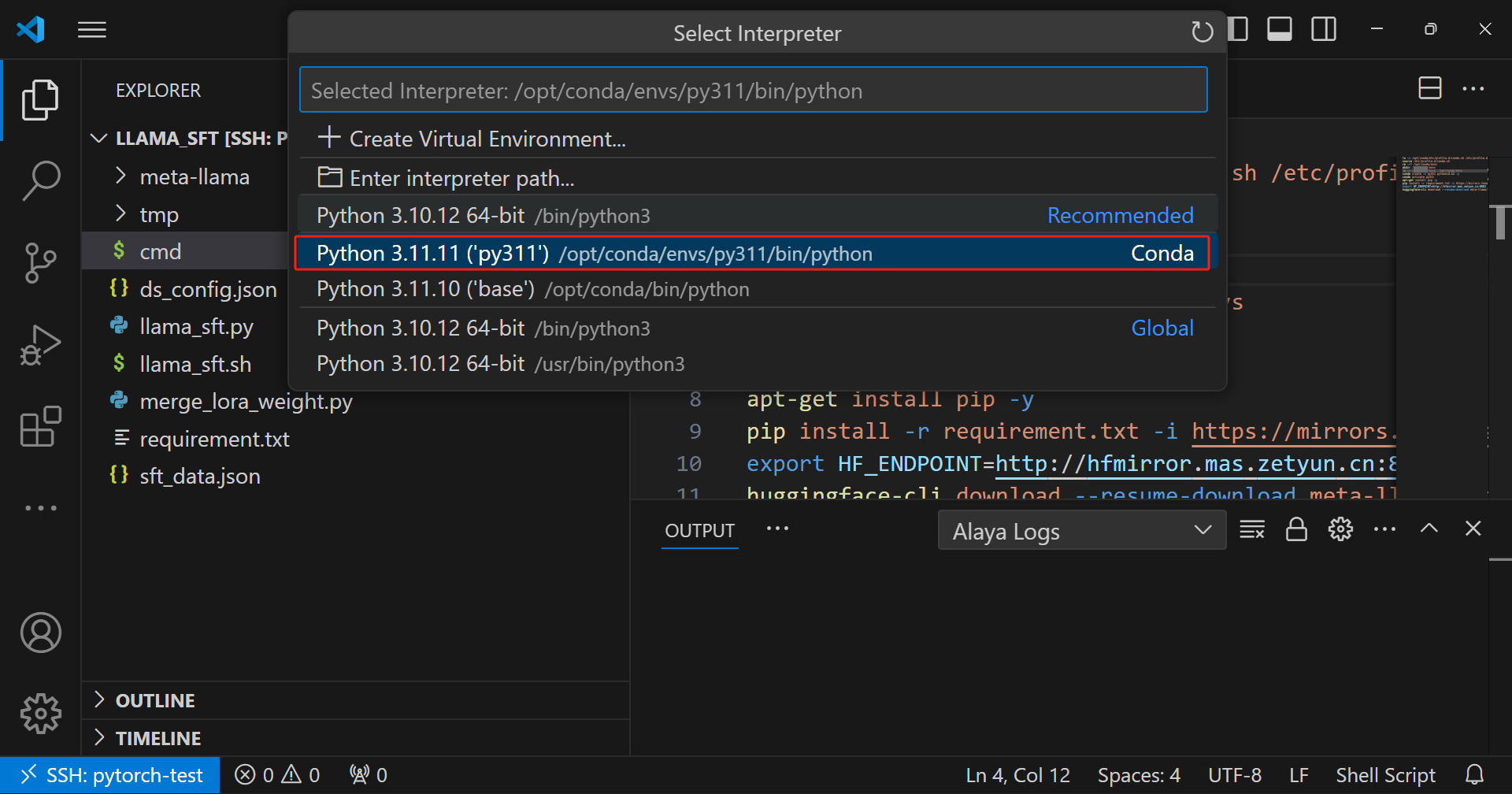Open the Search view in activity bar
The image size is (1512, 794).
(x=41, y=181)
